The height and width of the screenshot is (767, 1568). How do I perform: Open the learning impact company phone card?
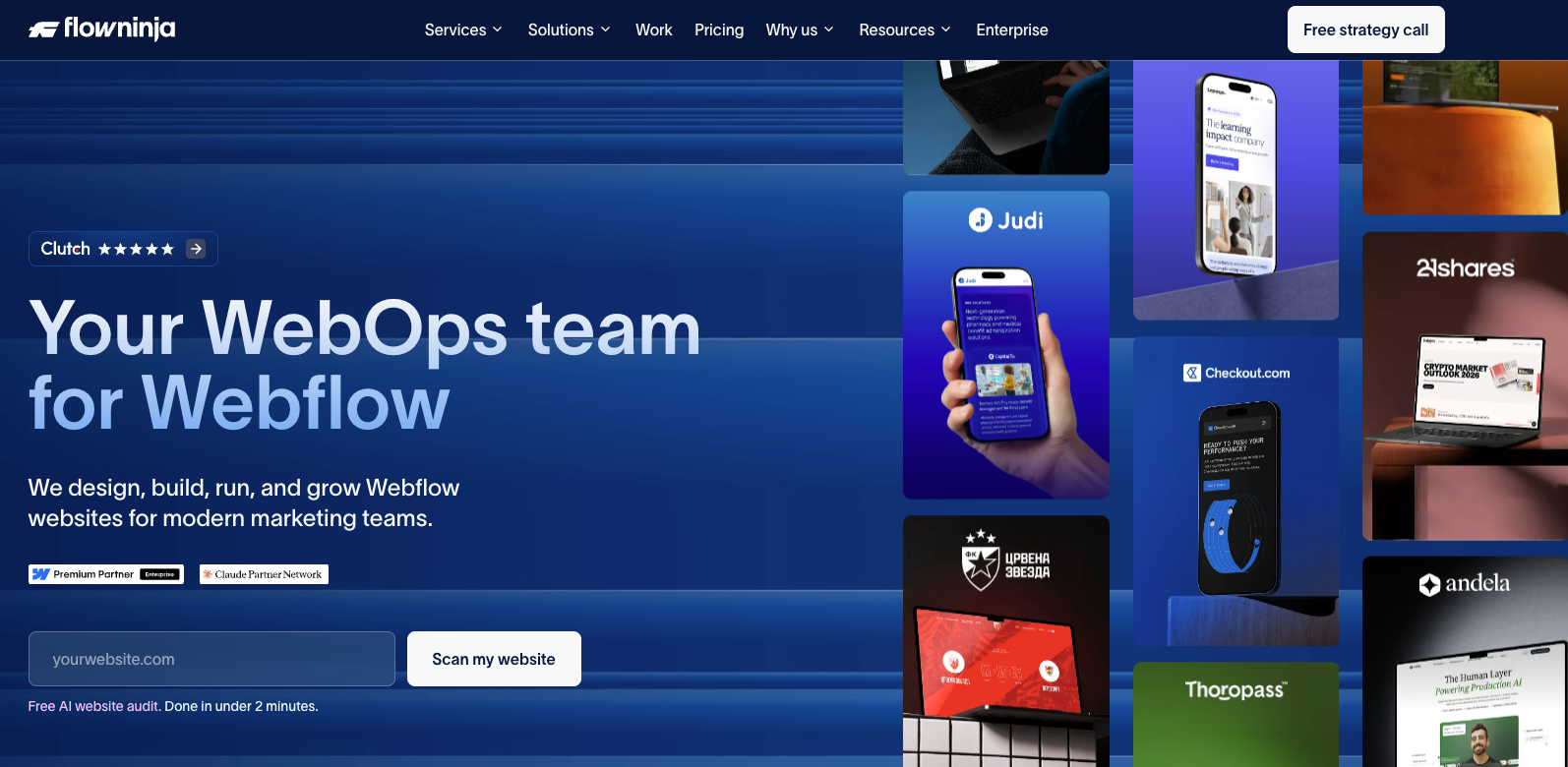(1236, 190)
